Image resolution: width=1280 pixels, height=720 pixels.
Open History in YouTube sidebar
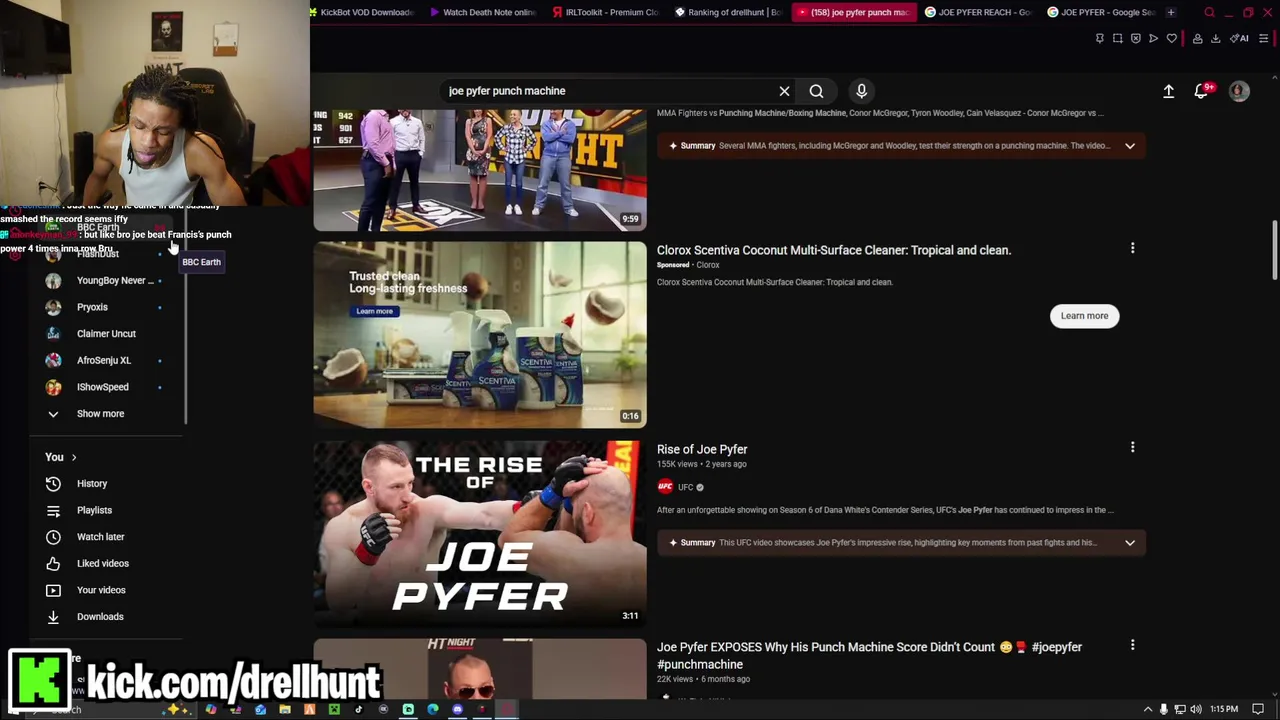[92, 484]
